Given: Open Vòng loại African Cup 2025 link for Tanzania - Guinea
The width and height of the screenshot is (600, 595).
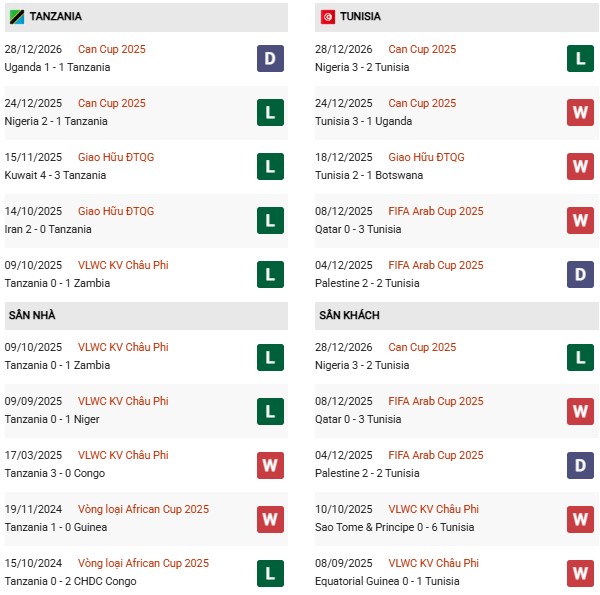Looking at the screenshot, I should coord(143,509).
